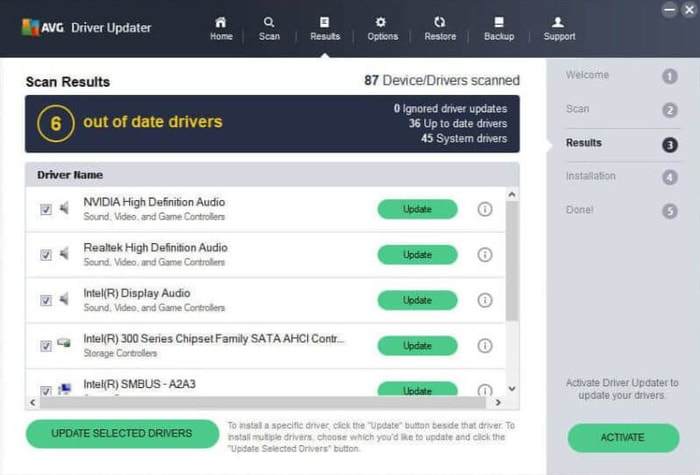The height and width of the screenshot is (475, 700).
Task: Click "NVIDIA High Definition Audio" driver name
Action: pyautogui.click(x=154, y=202)
